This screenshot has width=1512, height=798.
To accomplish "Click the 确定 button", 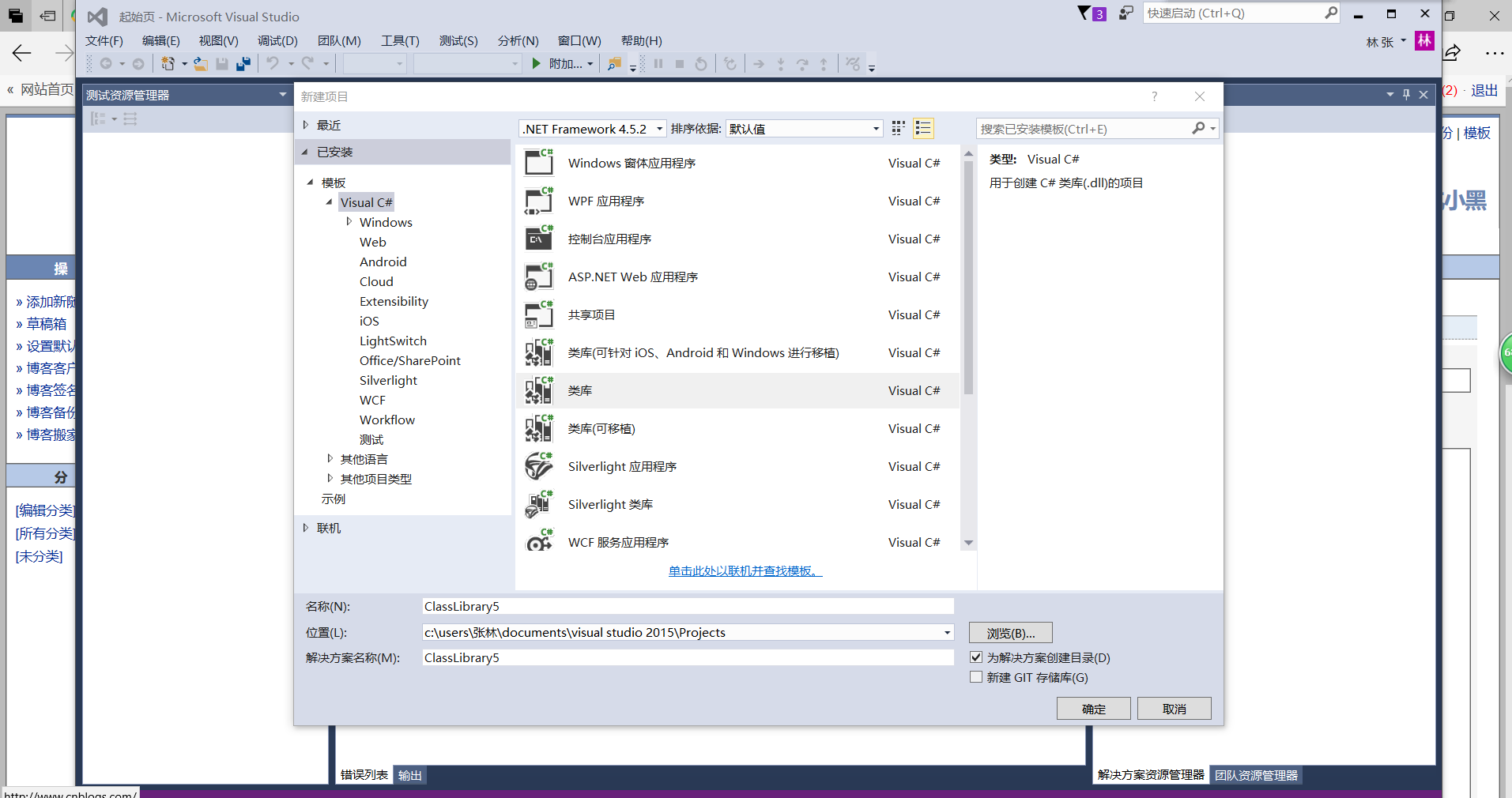I will point(1094,709).
